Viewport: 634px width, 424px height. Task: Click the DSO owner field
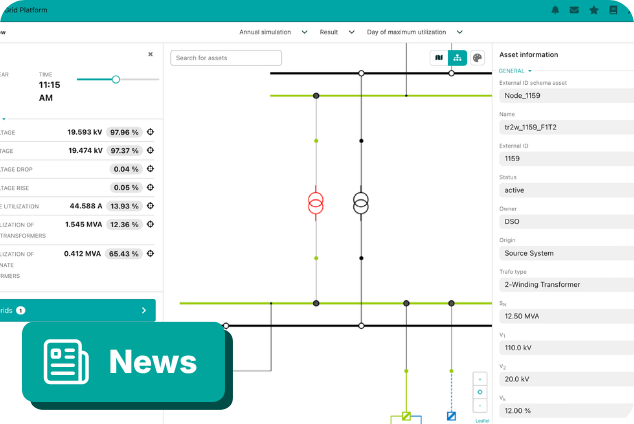tap(566, 222)
